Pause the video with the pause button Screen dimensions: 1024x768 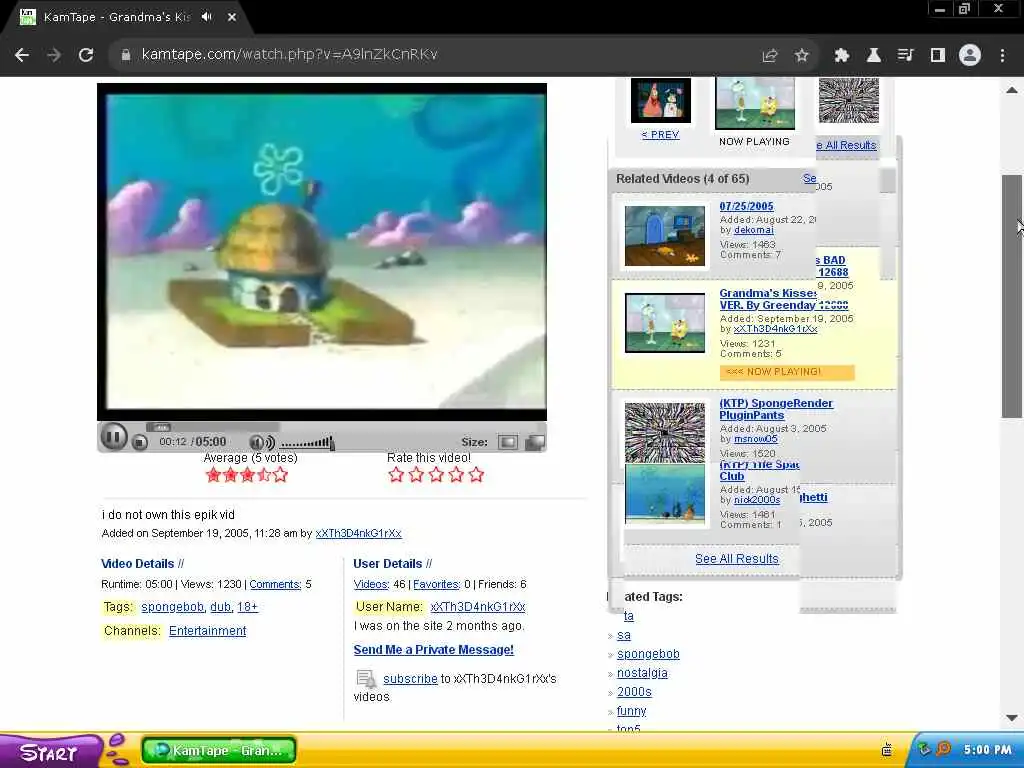(113, 437)
